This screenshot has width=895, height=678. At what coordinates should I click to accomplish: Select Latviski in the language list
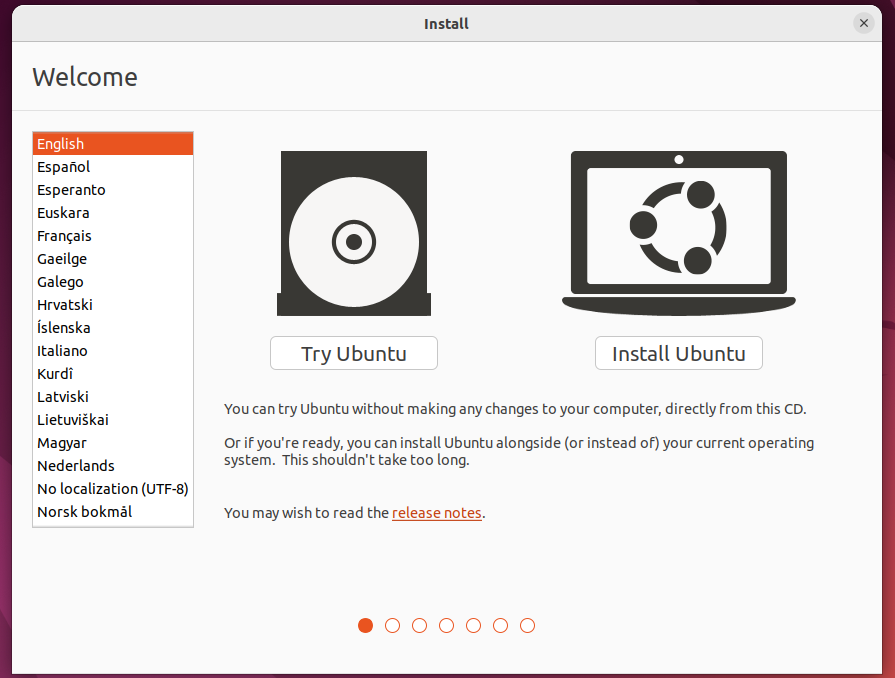pos(113,397)
